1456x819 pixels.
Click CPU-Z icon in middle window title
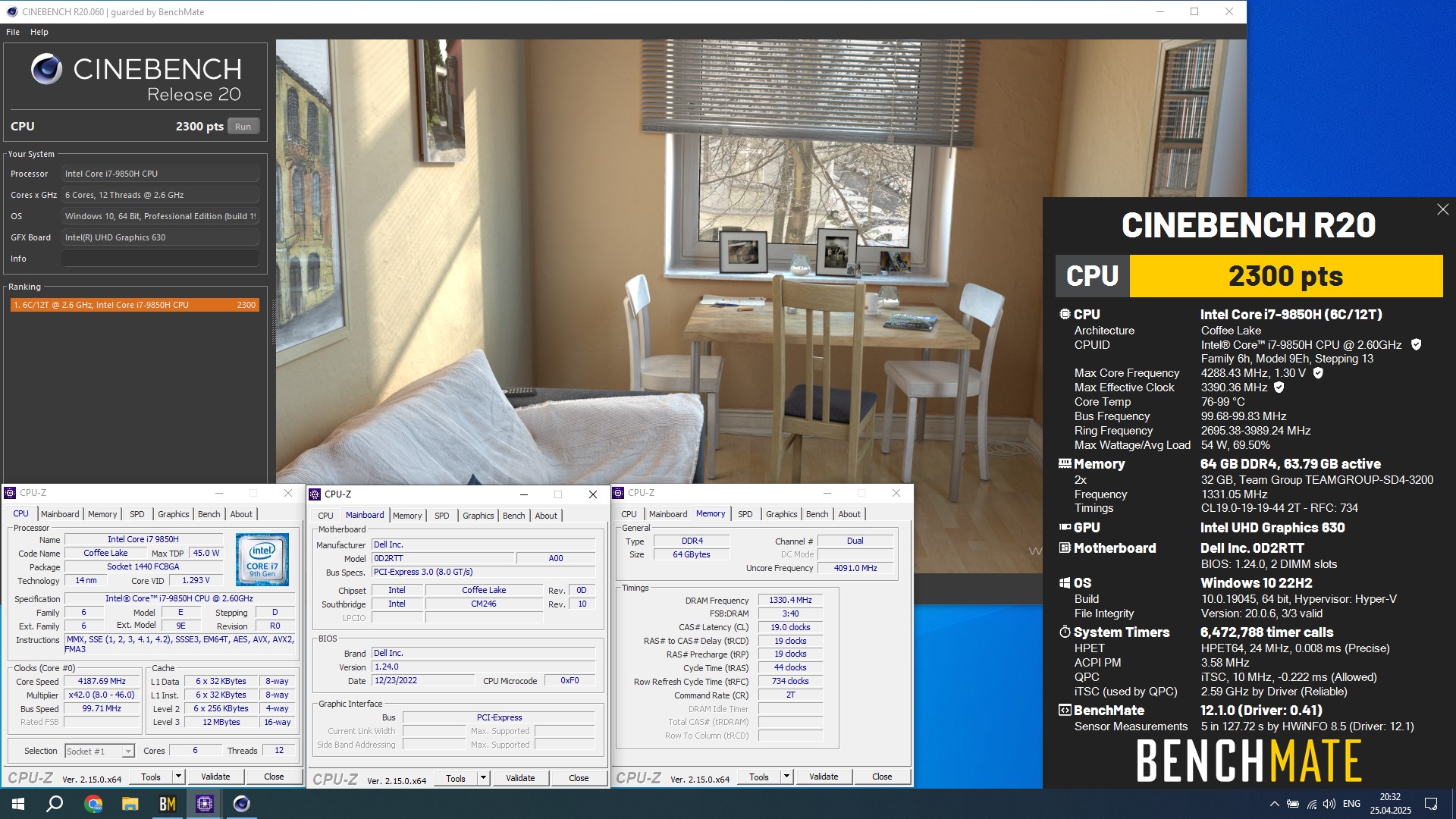coord(315,494)
